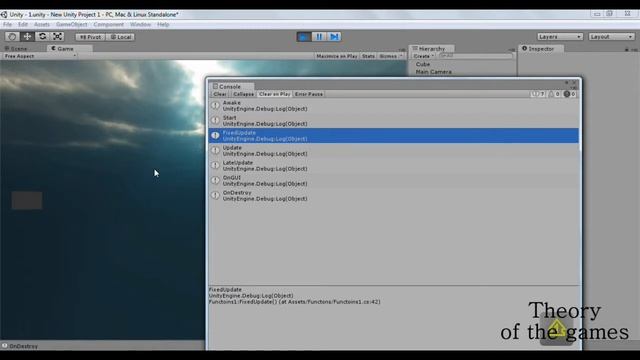Image resolution: width=640 pixels, height=360 pixels.
Task: Open the Window menu
Action: pos(140,24)
